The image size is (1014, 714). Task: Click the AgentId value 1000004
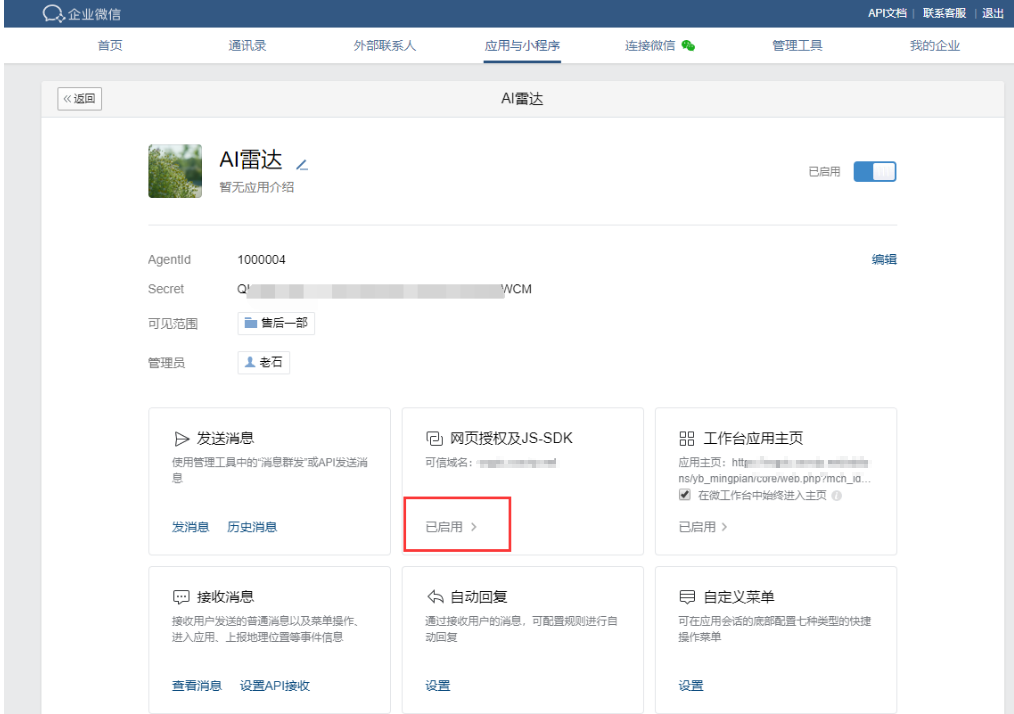pyautogui.click(x=261, y=259)
